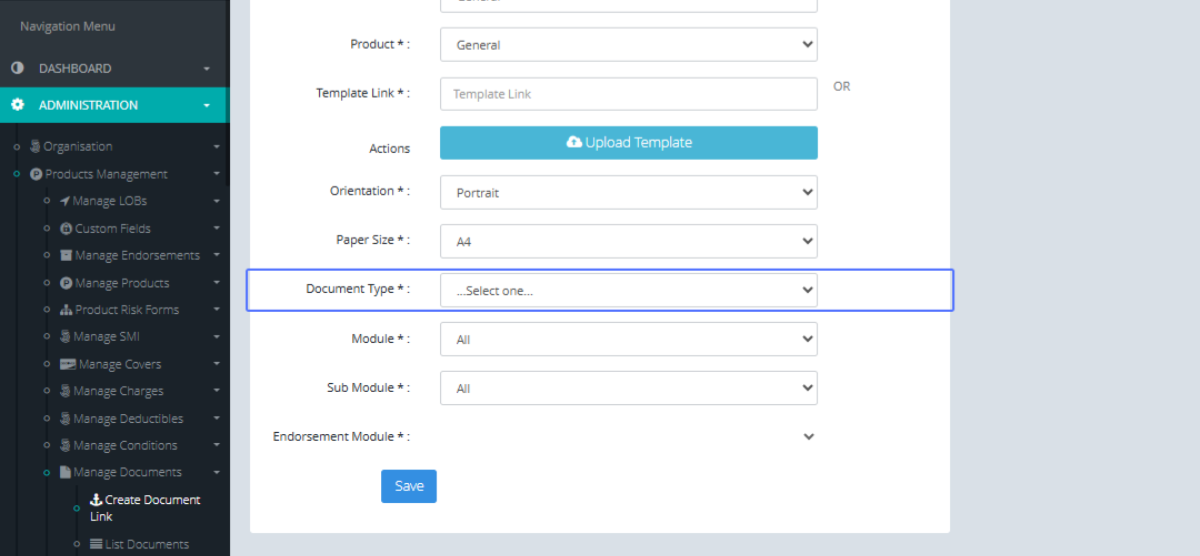Click the Custom Fields lock icon

point(66,229)
